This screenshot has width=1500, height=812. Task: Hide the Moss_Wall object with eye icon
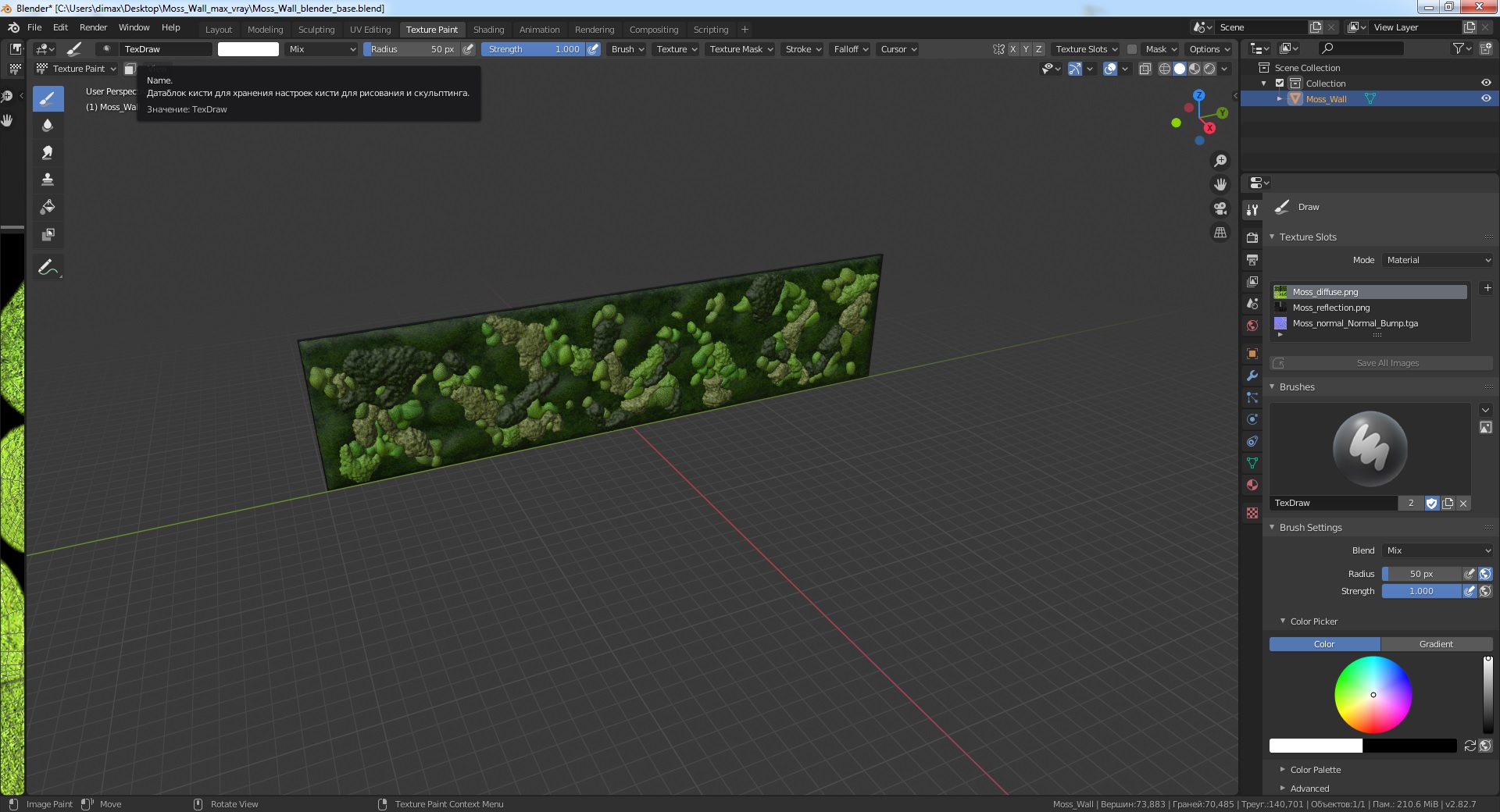coord(1486,99)
